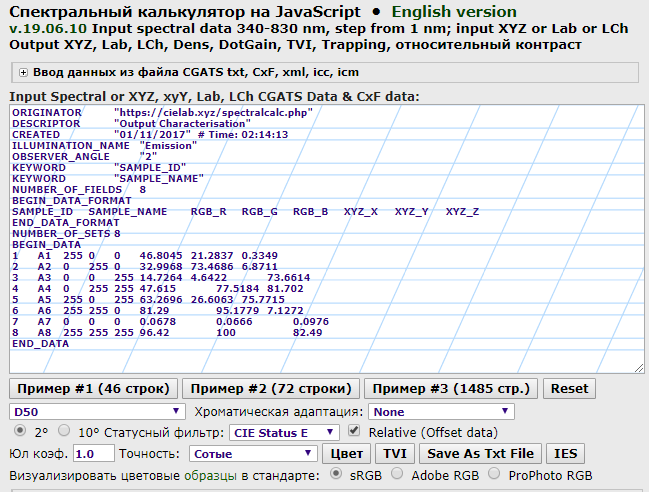Click the CREATED date "01/11/2017" text
Viewport: 649px width, 492px height.
point(152,134)
